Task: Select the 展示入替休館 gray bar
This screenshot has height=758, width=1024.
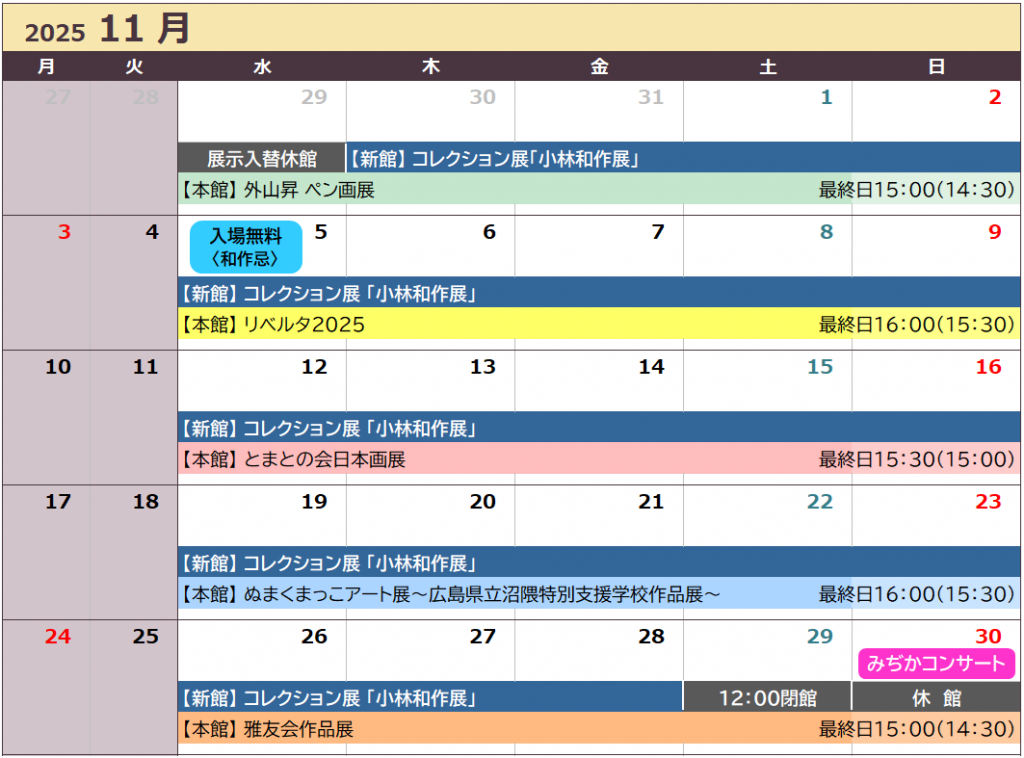Action: click(x=262, y=158)
